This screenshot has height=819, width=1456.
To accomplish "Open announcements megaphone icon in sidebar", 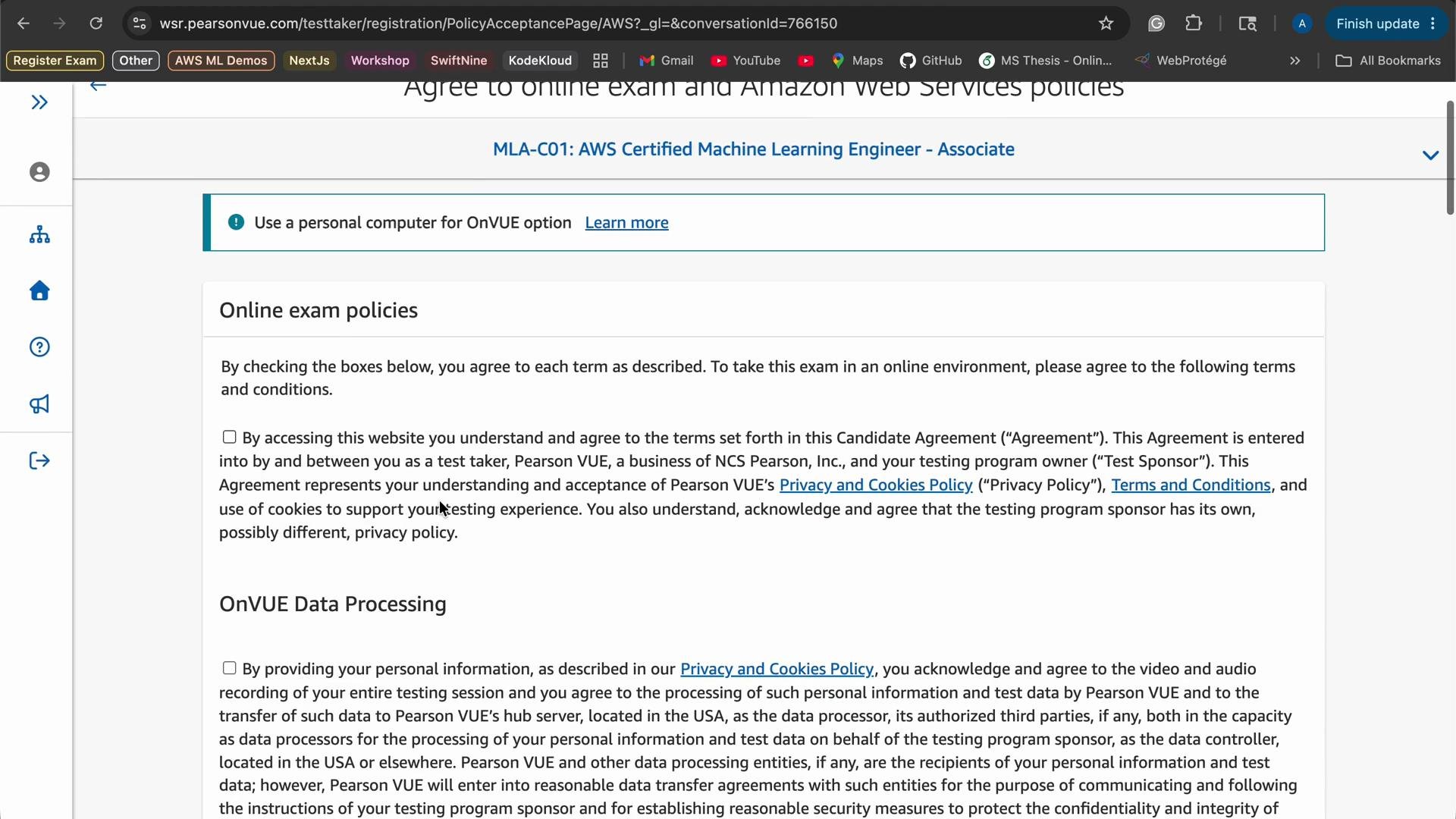I will (39, 403).
